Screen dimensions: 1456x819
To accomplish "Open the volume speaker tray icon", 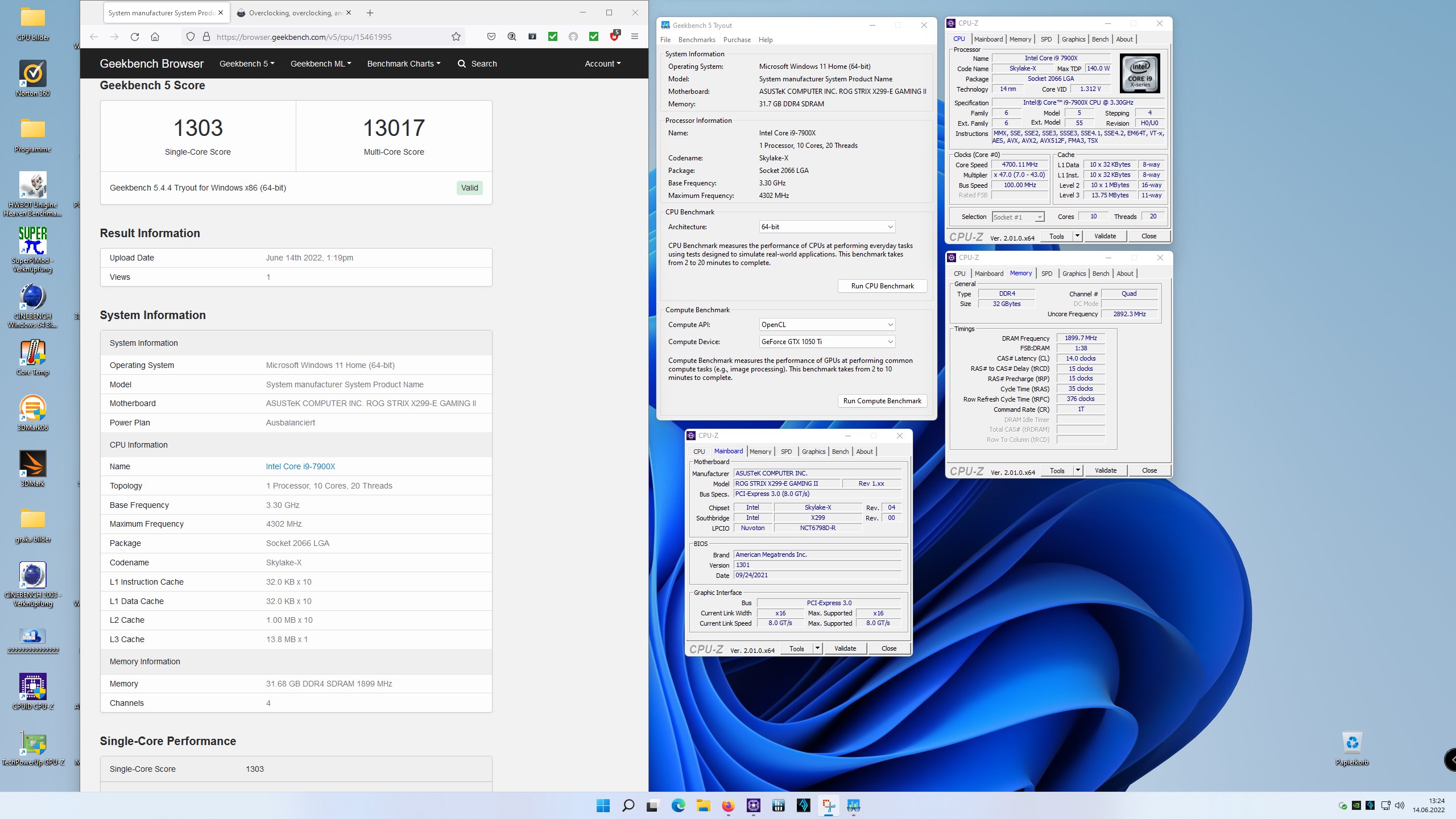I will [x=1400, y=805].
